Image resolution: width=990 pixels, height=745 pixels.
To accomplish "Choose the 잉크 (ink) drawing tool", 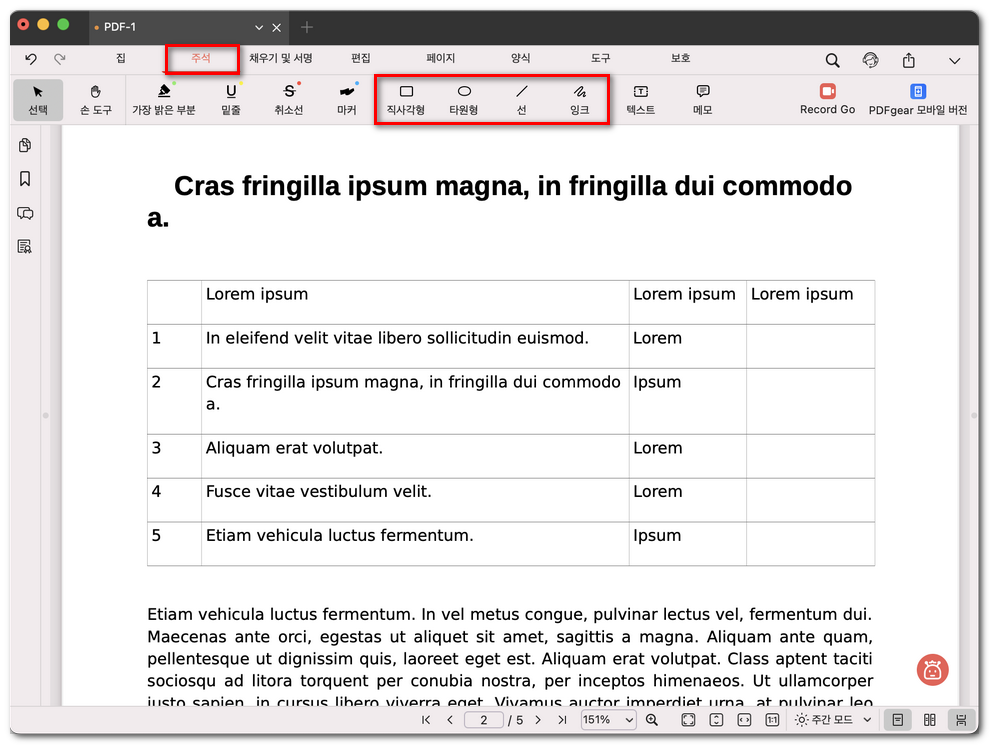I will (x=580, y=99).
